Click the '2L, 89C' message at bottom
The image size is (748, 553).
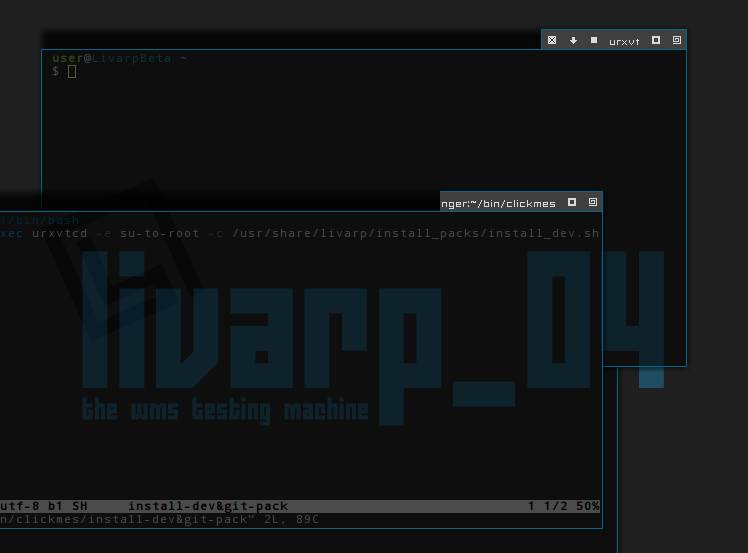tap(291, 519)
